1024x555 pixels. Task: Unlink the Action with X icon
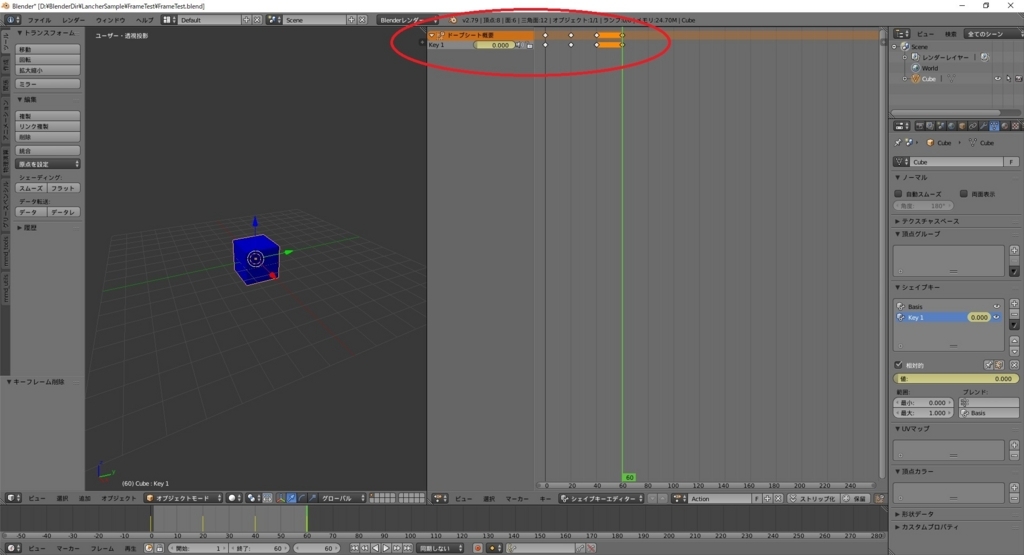click(778, 498)
